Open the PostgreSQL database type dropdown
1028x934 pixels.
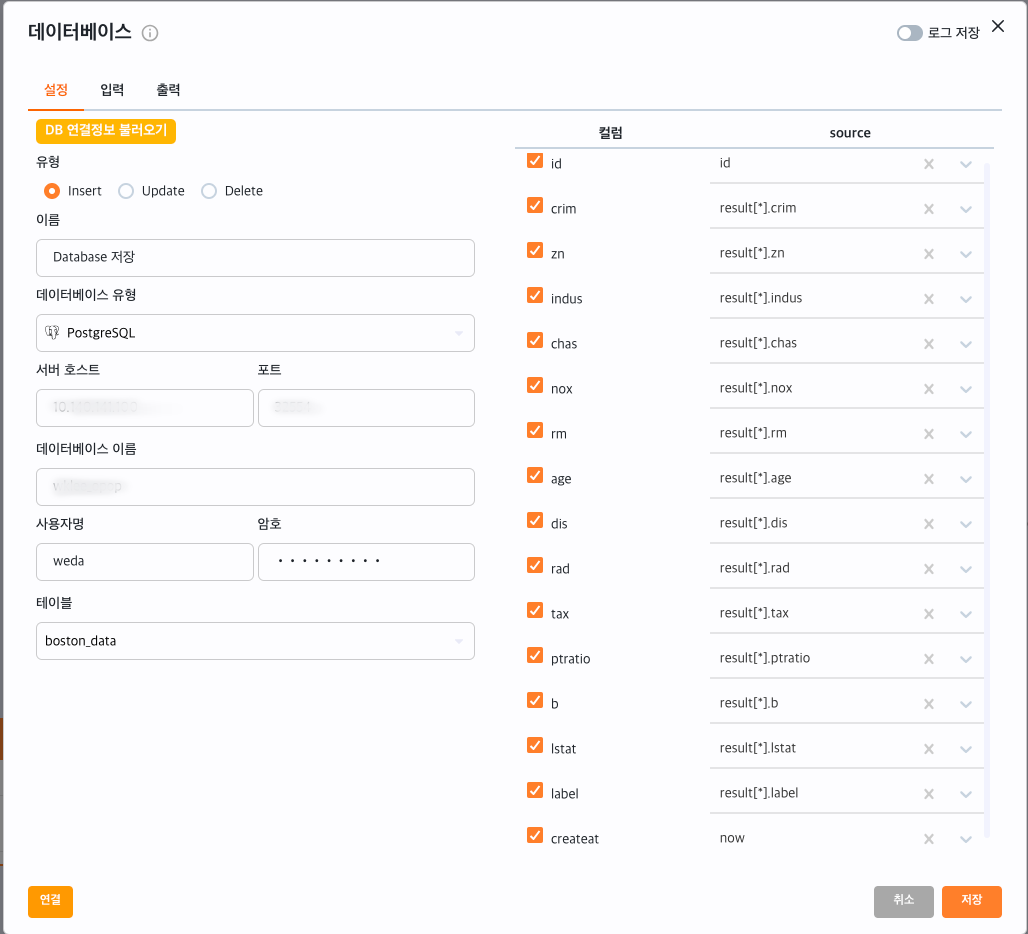pos(255,333)
